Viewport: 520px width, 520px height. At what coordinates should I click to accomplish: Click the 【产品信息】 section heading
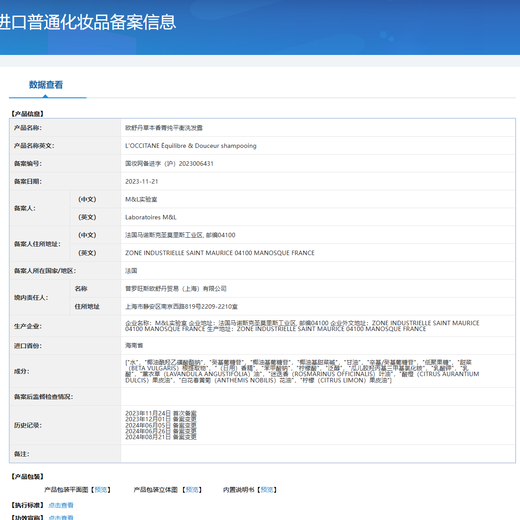(28, 114)
